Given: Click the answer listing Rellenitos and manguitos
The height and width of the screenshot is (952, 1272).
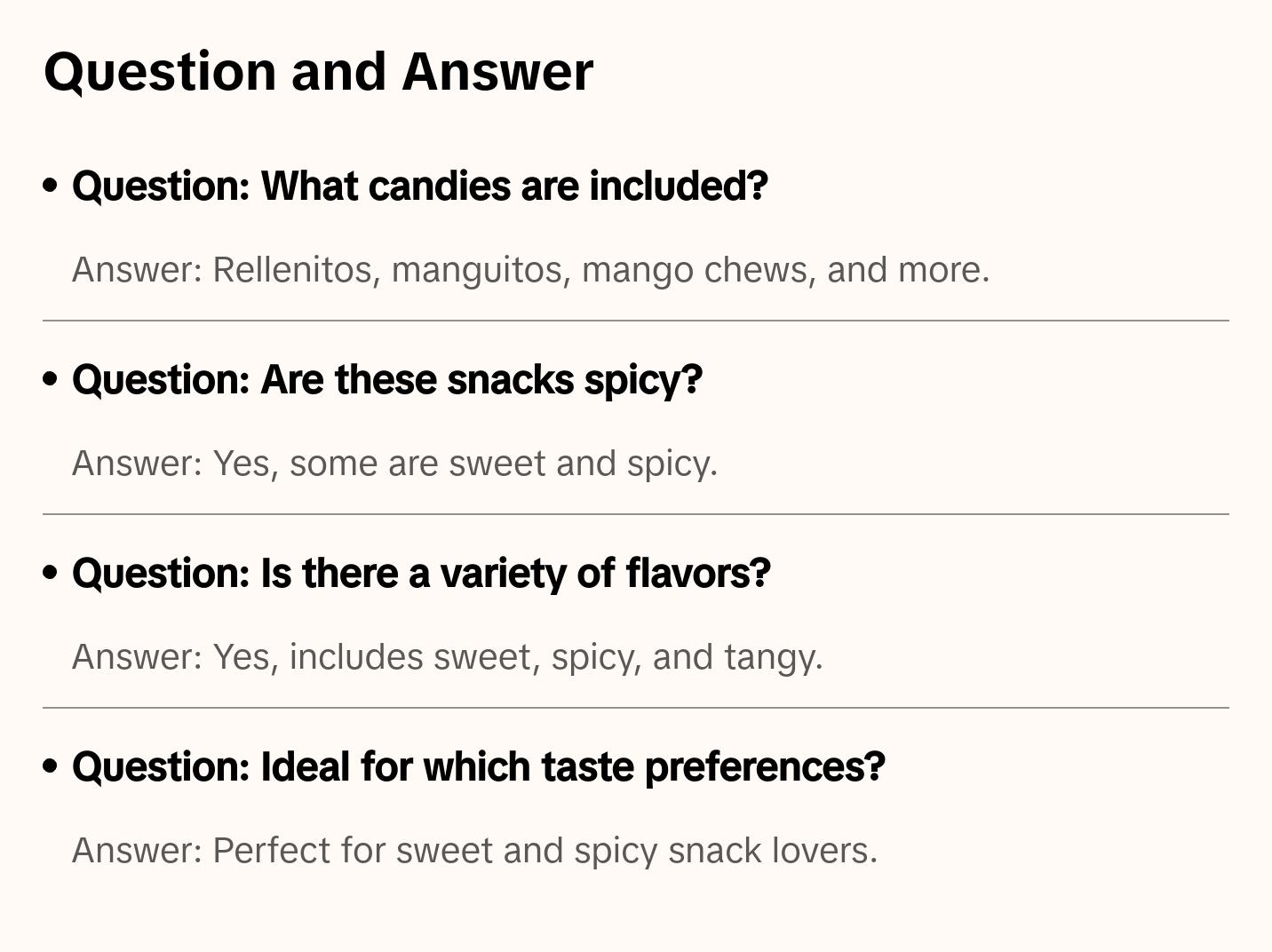Looking at the screenshot, I should pos(530,270).
